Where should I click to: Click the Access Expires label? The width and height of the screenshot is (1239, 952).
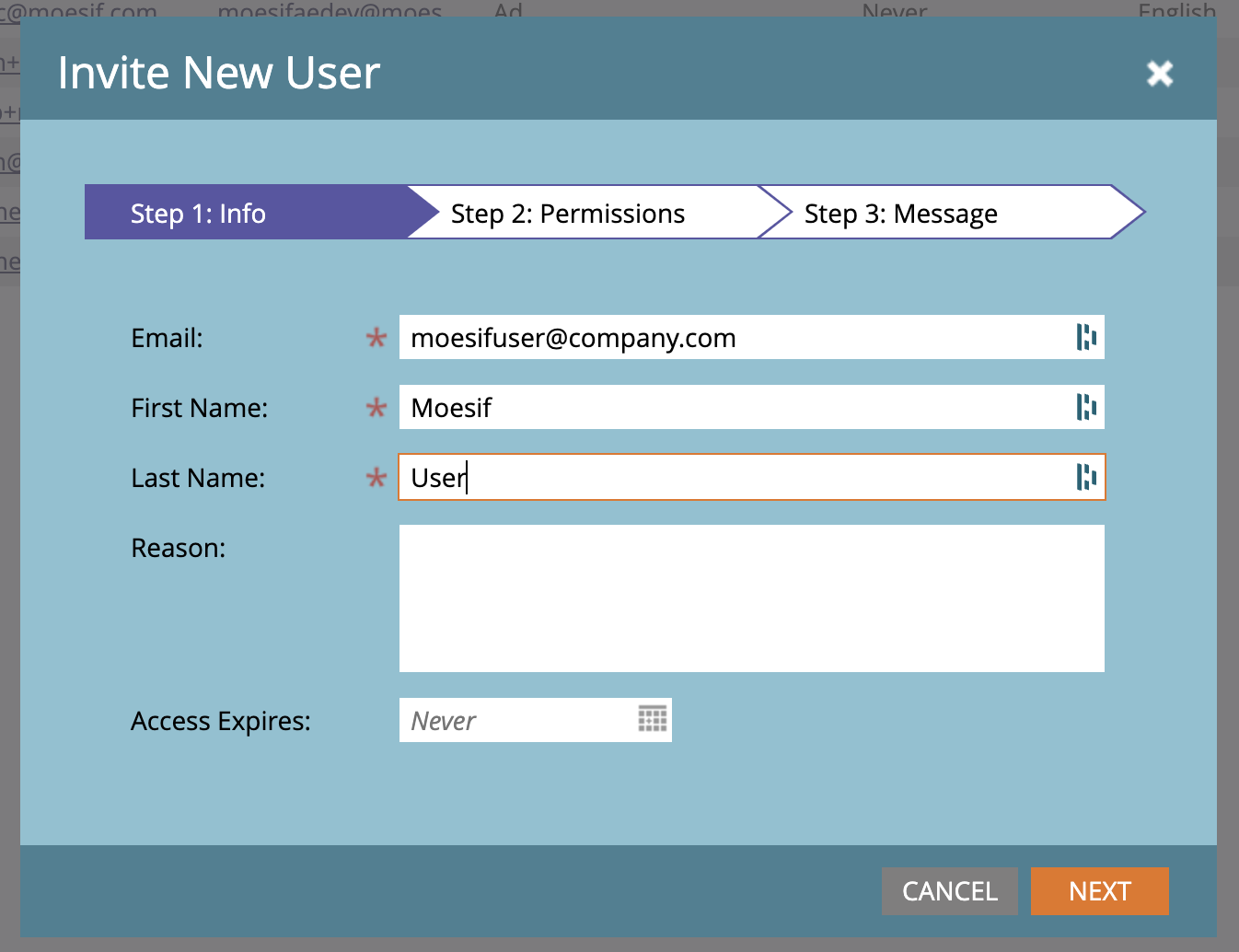[x=221, y=721]
